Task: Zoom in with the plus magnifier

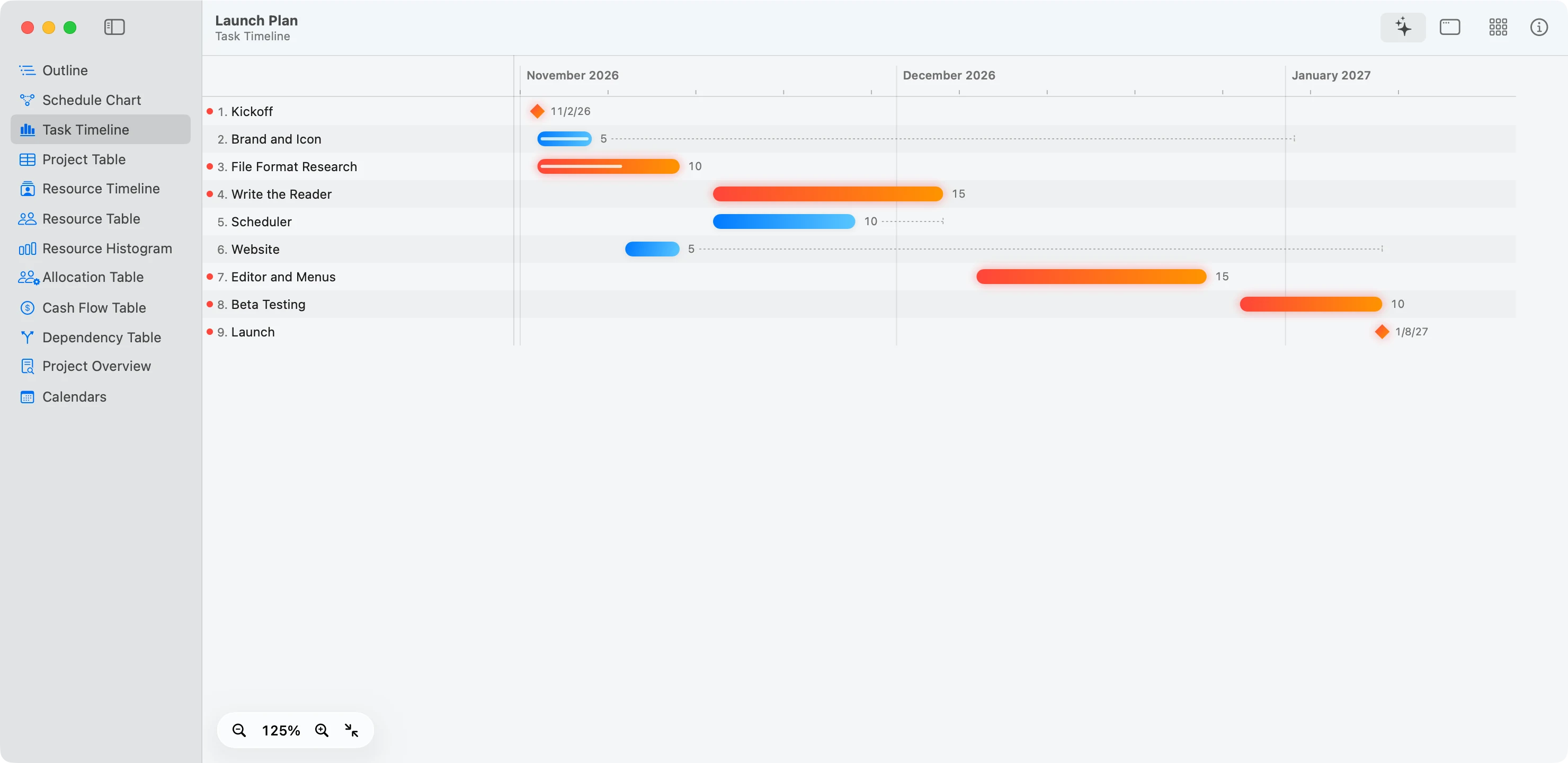Action: (x=322, y=730)
